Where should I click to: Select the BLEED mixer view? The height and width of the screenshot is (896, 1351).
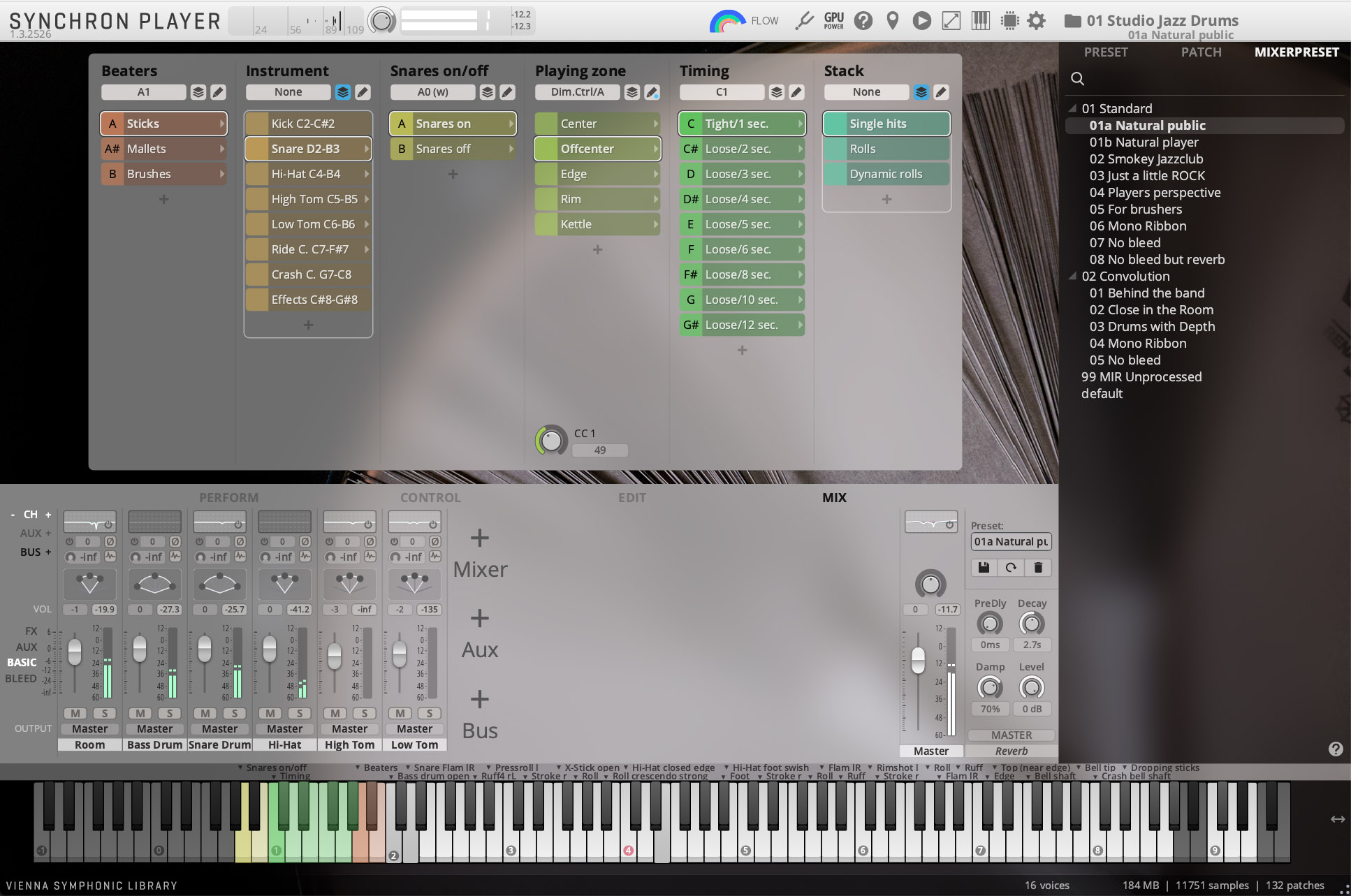(21, 679)
